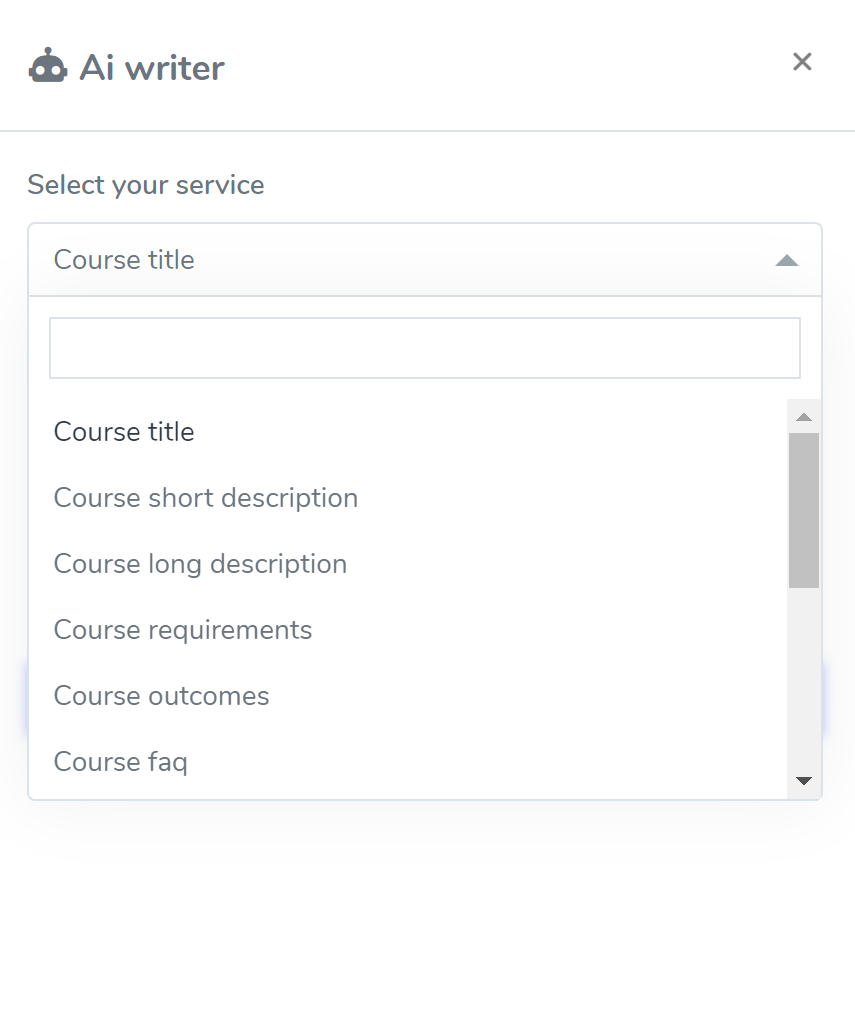Screen dimensions: 855x1011
Task: Click the 'Select your service' label
Action: point(146,185)
